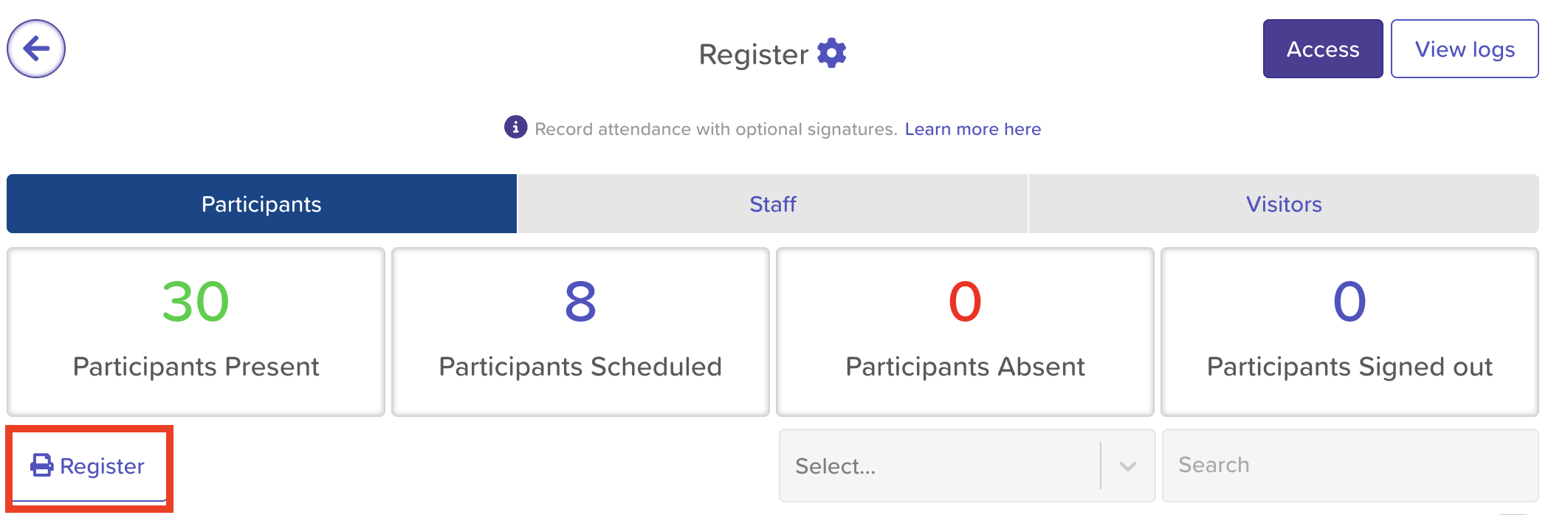
Task: Follow the Learn more here link
Action: click(972, 129)
